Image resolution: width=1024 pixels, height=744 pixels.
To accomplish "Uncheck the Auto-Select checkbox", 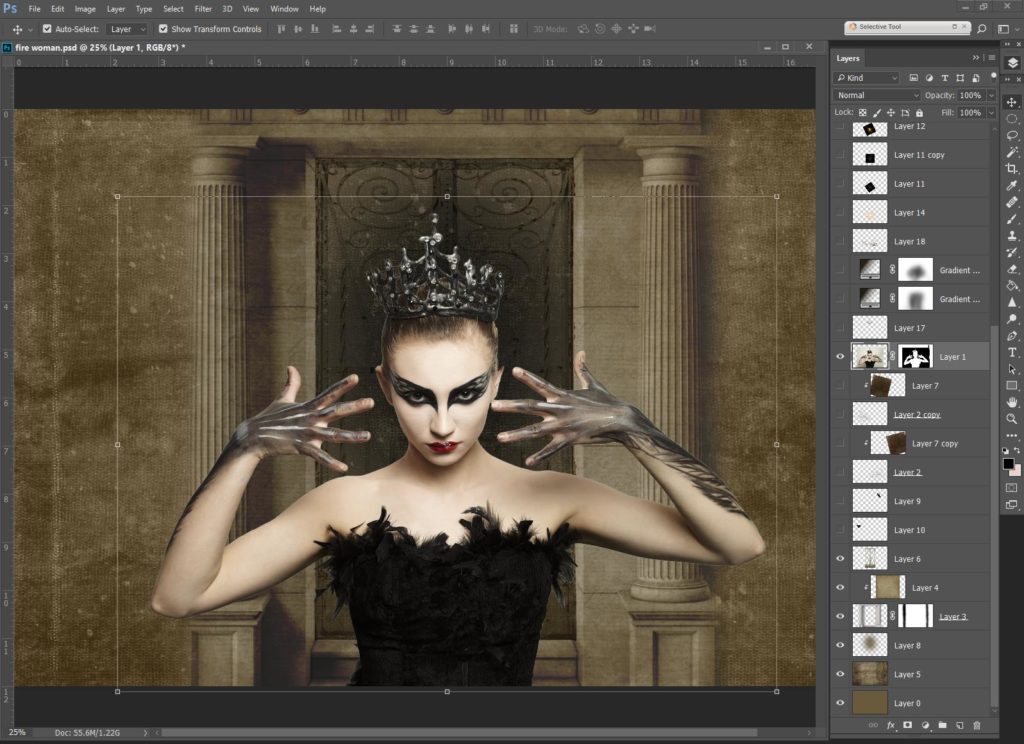I will [x=47, y=29].
